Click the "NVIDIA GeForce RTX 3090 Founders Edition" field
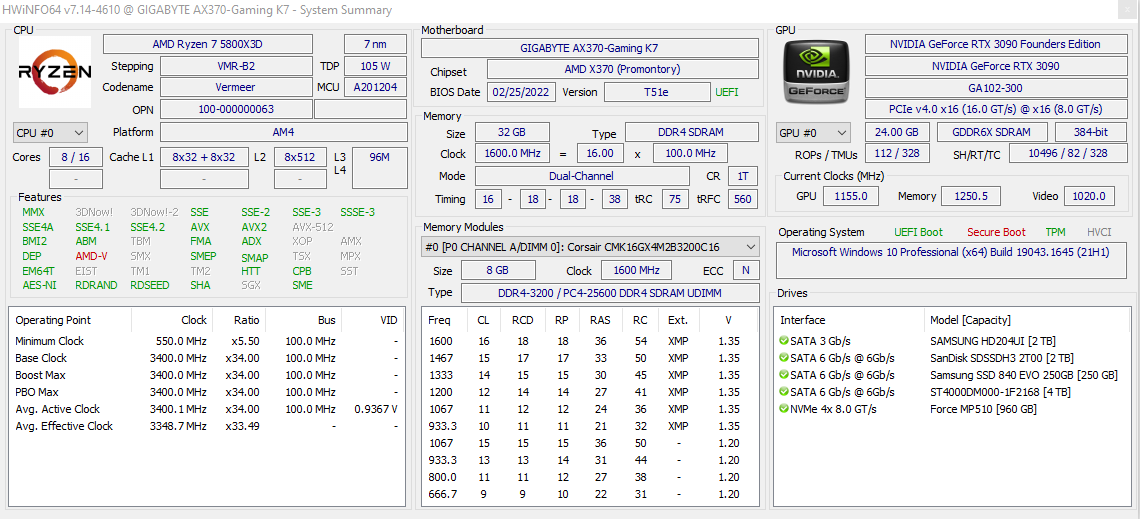Image resolution: width=1140 pixels, height=519 pixels. pyautogui.click(x=995, y=44)
